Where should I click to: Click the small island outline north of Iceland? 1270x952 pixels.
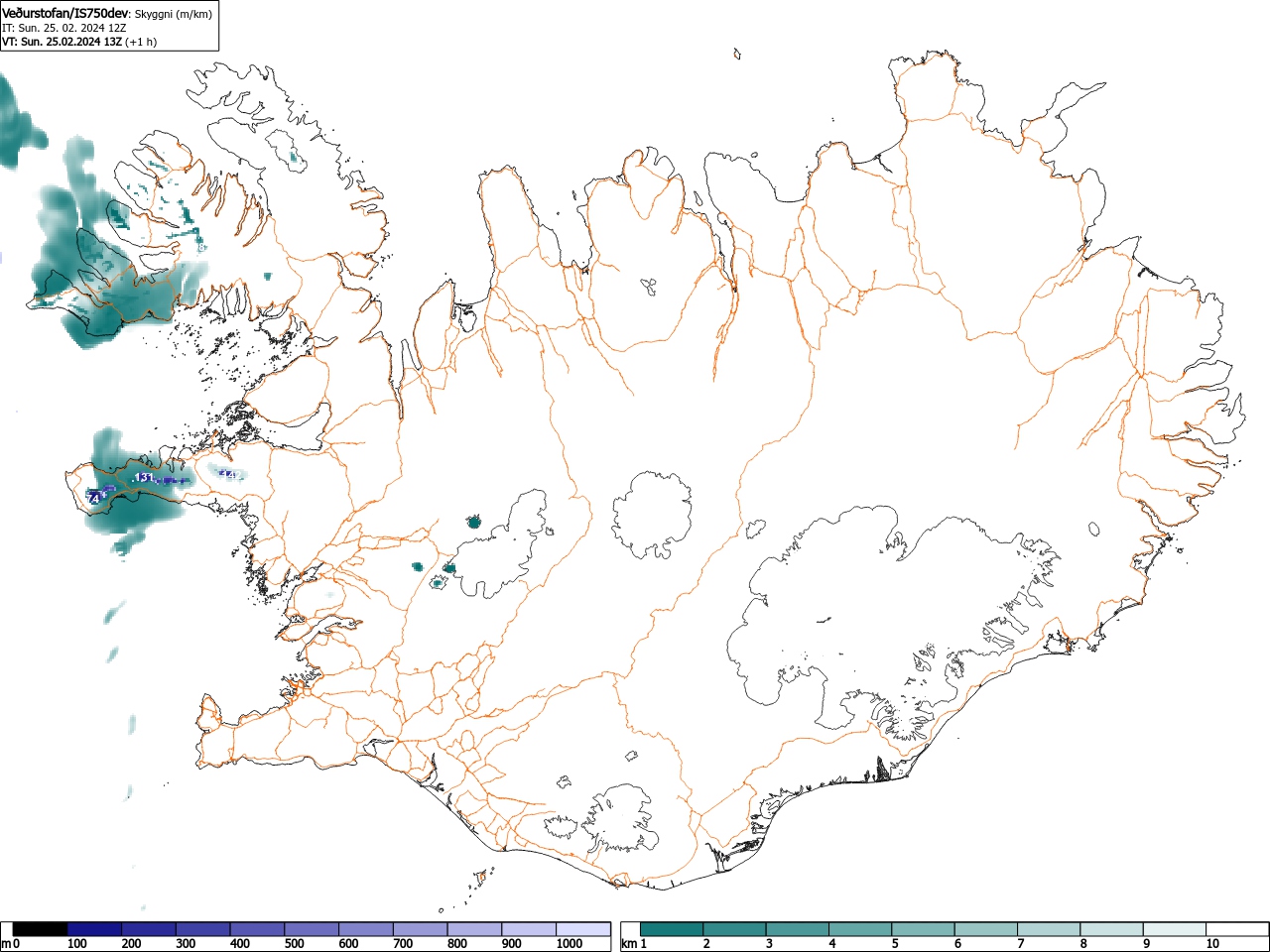pyautogui.click(x=736, y=54)
